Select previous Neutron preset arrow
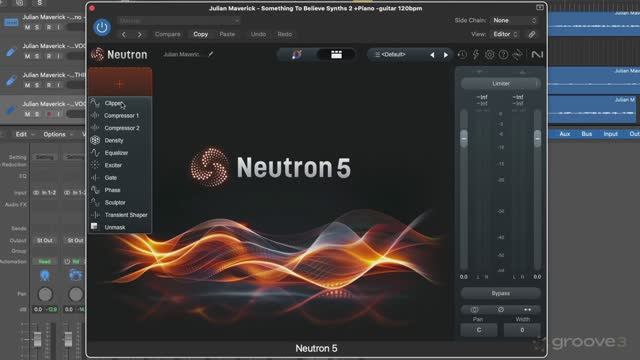 tap(432, 55)
